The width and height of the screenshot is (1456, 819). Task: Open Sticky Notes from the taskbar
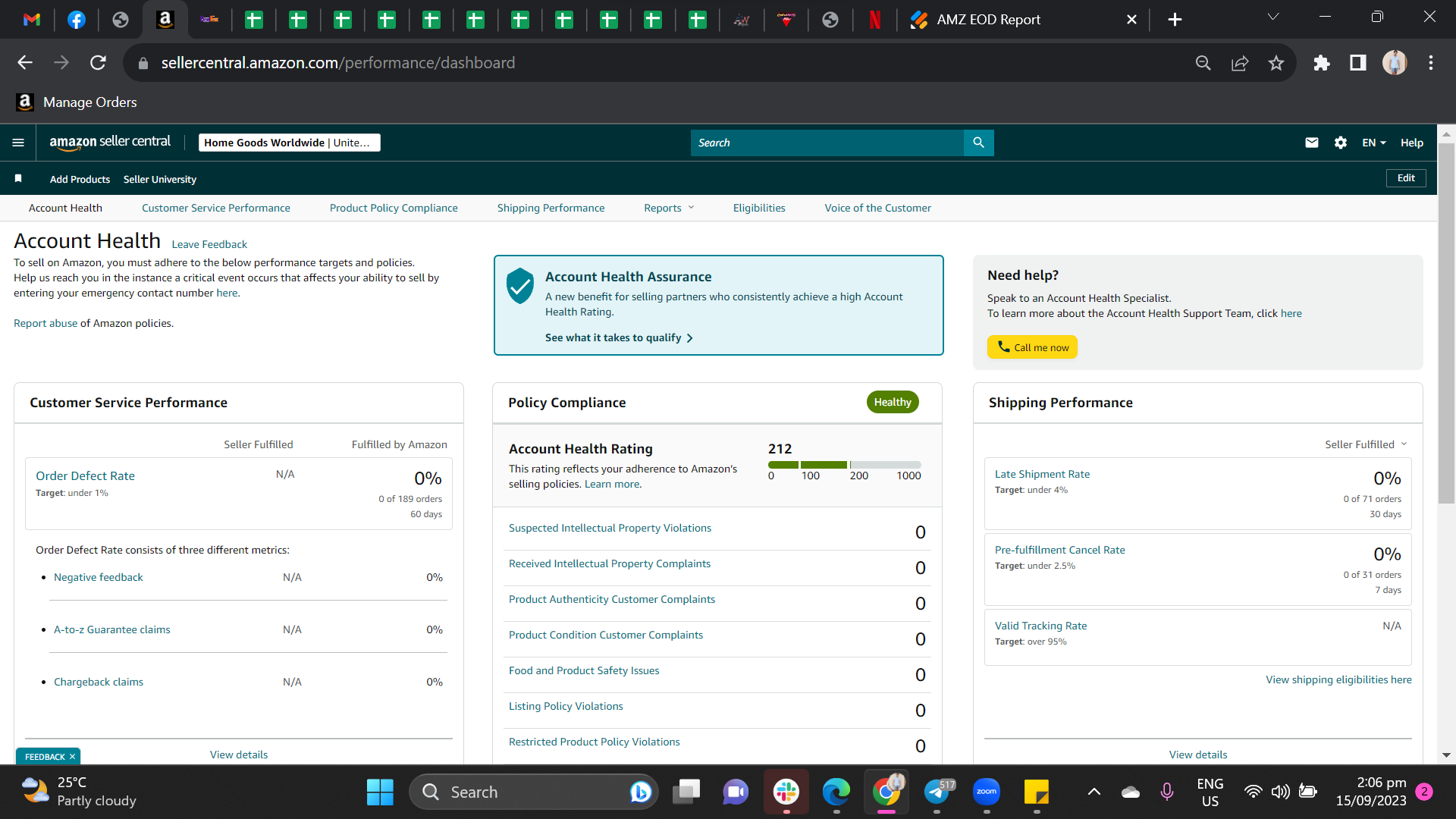1037,792
